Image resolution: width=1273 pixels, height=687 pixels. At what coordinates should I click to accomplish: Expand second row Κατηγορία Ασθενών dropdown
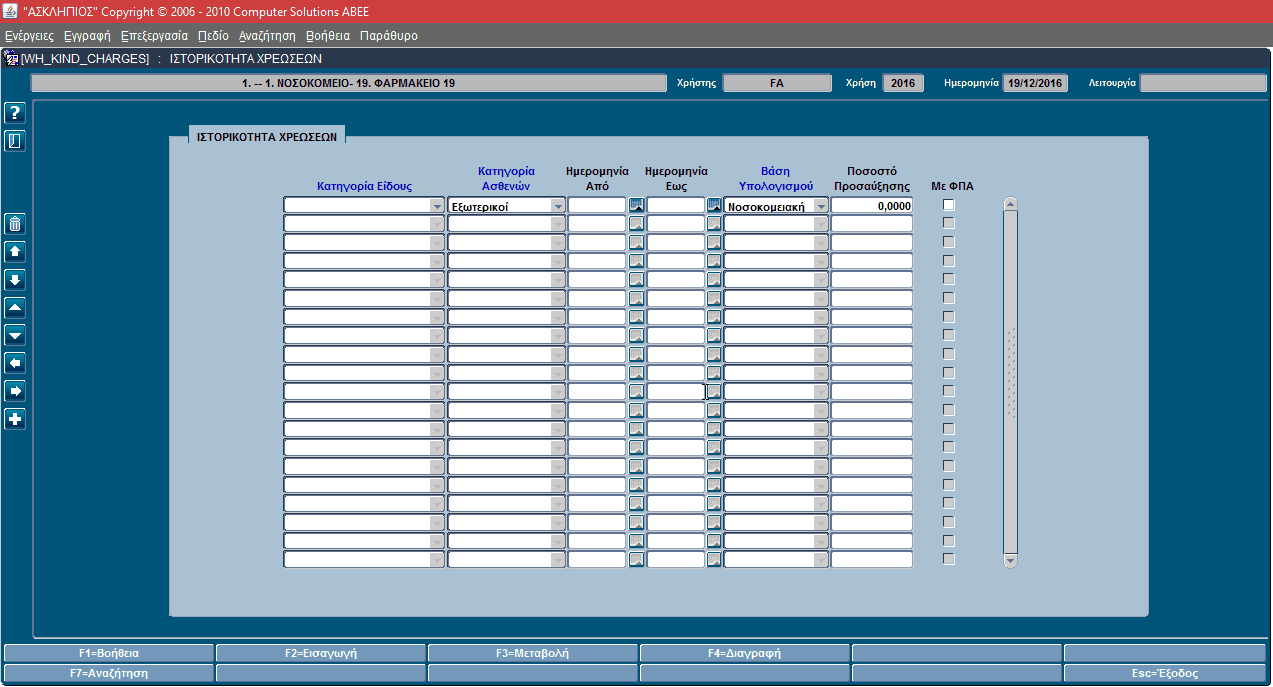pos(558,224)
